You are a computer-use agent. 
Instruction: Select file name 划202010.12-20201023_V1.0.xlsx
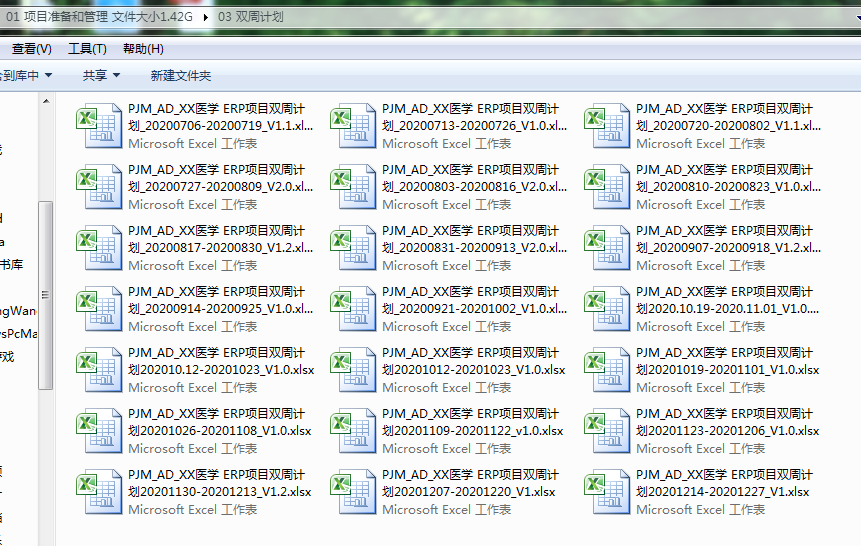pyautogui.click(x=221, y=370)
